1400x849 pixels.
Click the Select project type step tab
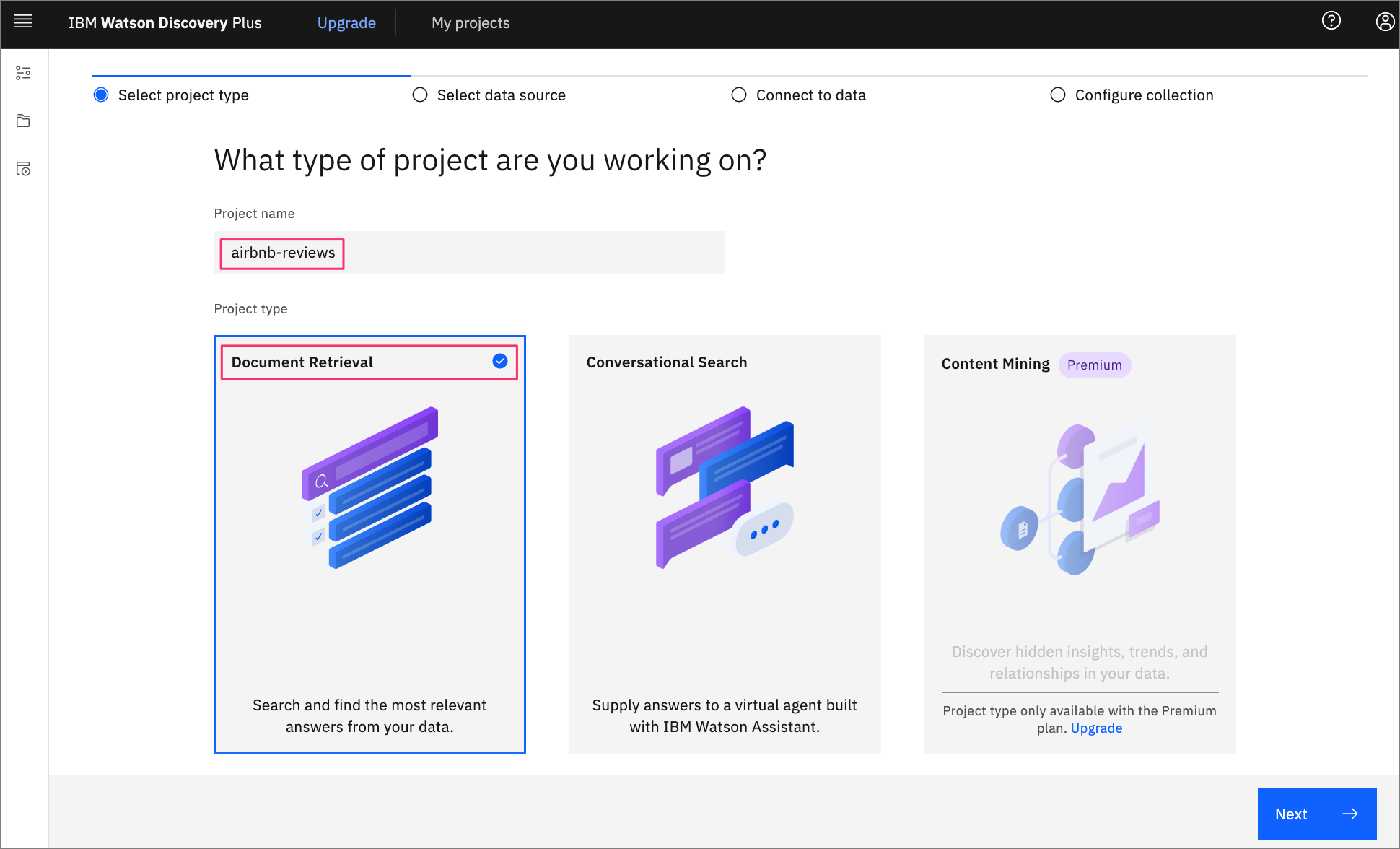tap(183, 95)
